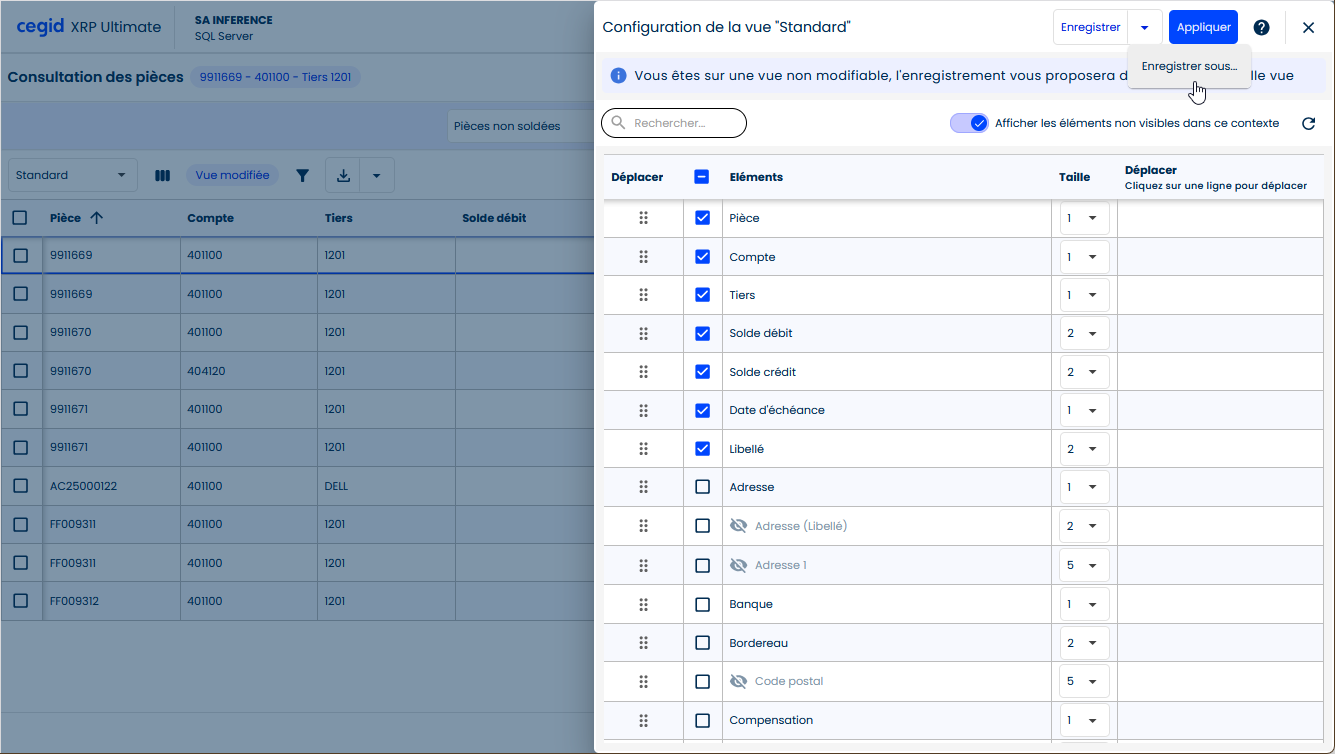The height and width of the screenshot is (754, 1335).
Task: Open the filter funnel icon
Action: (x=302, y=176)
